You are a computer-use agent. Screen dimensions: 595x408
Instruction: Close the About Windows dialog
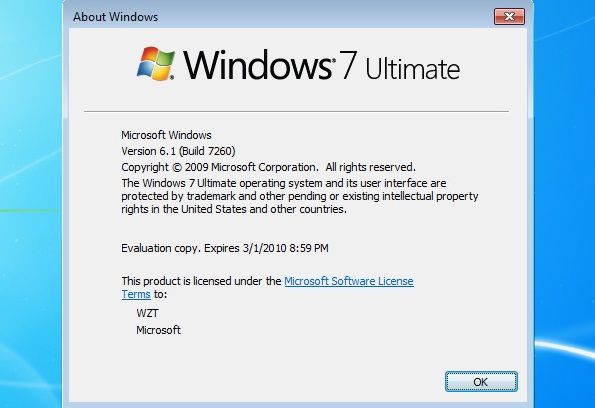pos(509,16)
